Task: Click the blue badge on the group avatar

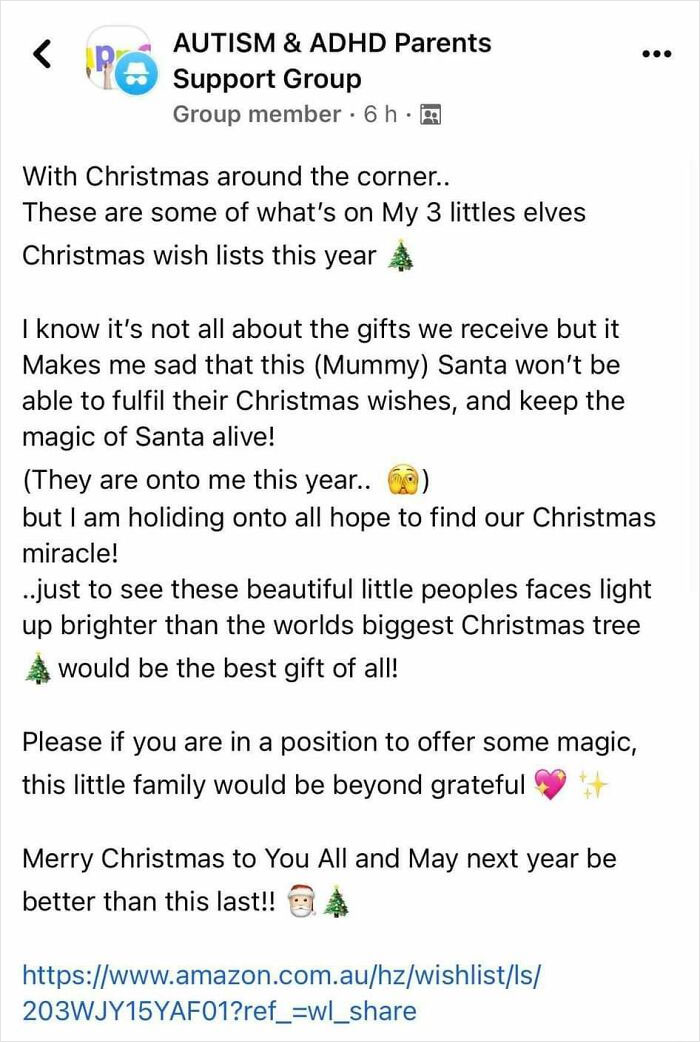Action: pyautogui.click(x=133, y=75)
